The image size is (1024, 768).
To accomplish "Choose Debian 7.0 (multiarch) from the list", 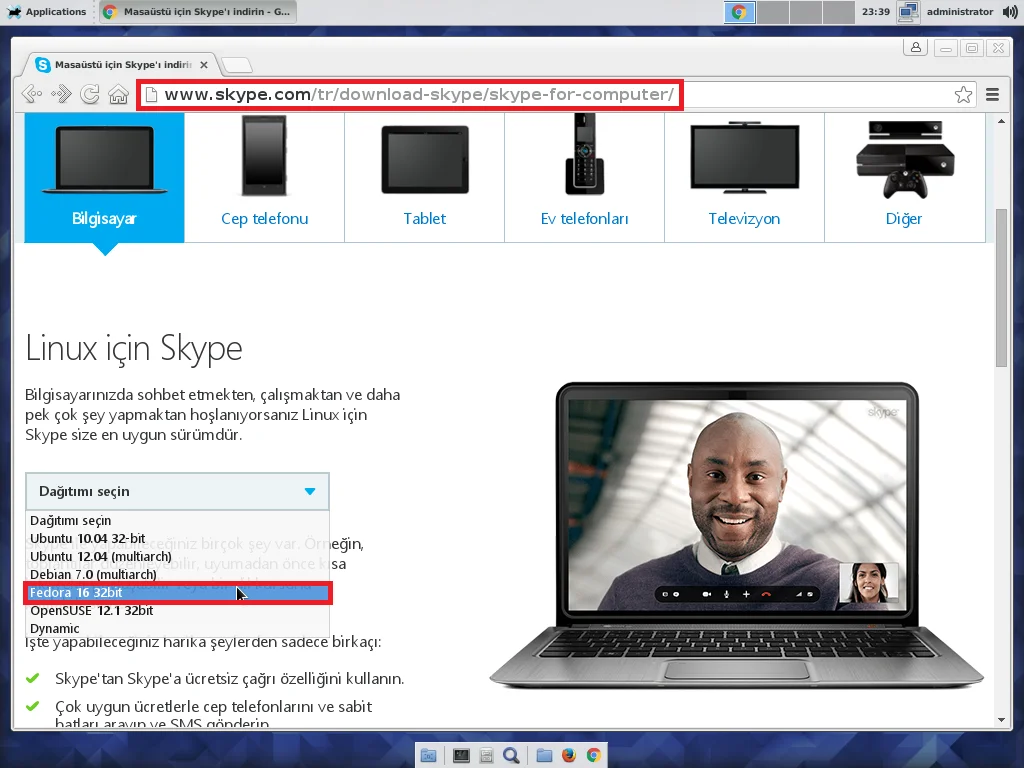I will click(x=178, y=575).
